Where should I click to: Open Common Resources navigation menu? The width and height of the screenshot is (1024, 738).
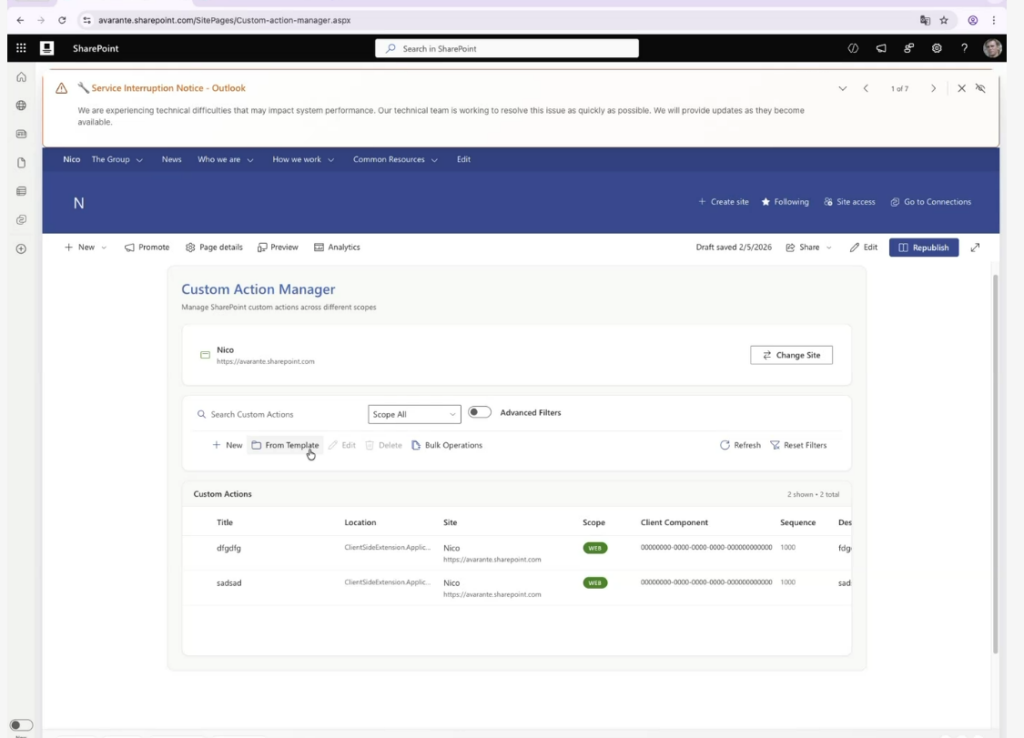tap(394, 159)
